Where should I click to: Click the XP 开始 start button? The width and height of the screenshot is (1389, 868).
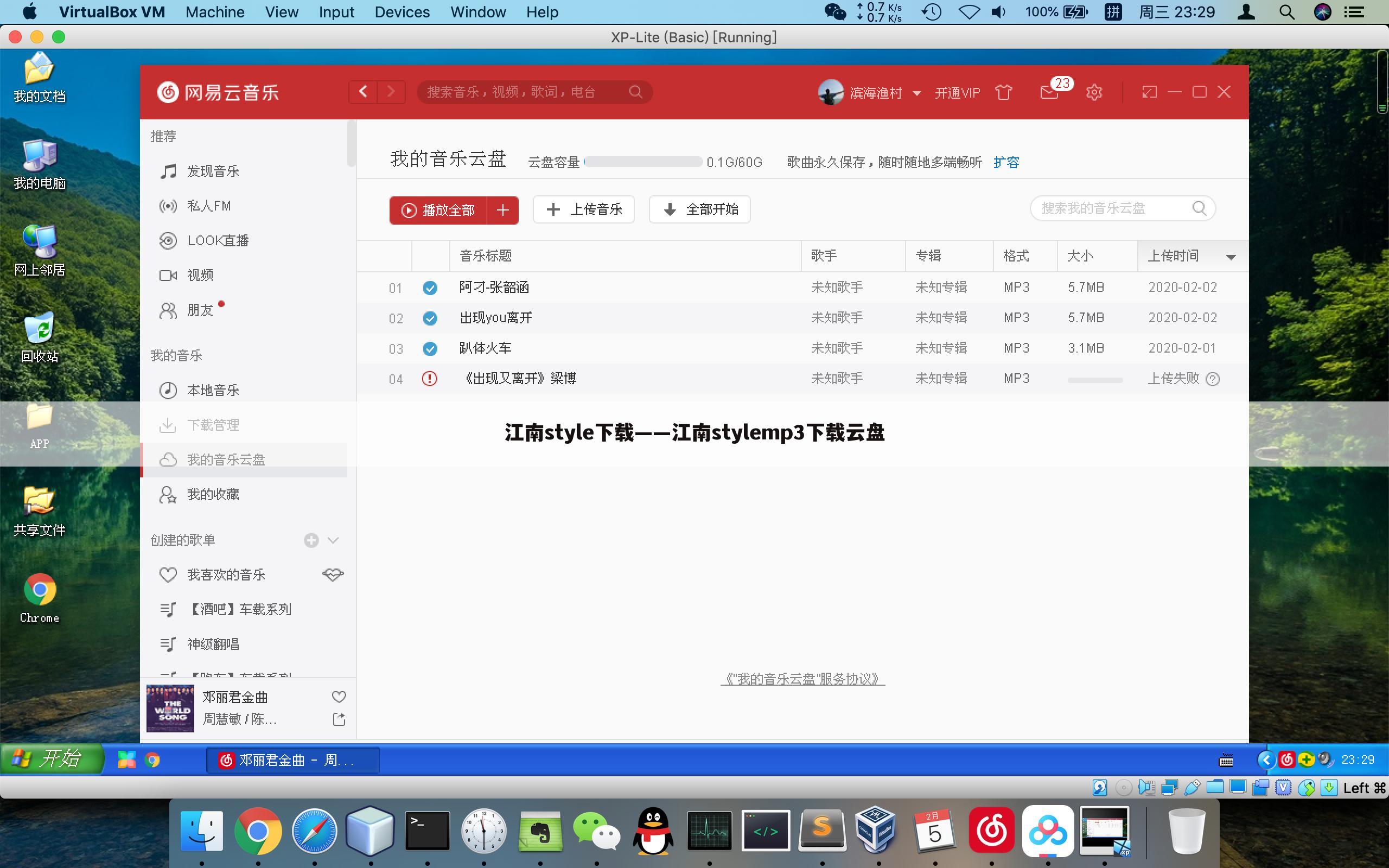click(52, 759)
